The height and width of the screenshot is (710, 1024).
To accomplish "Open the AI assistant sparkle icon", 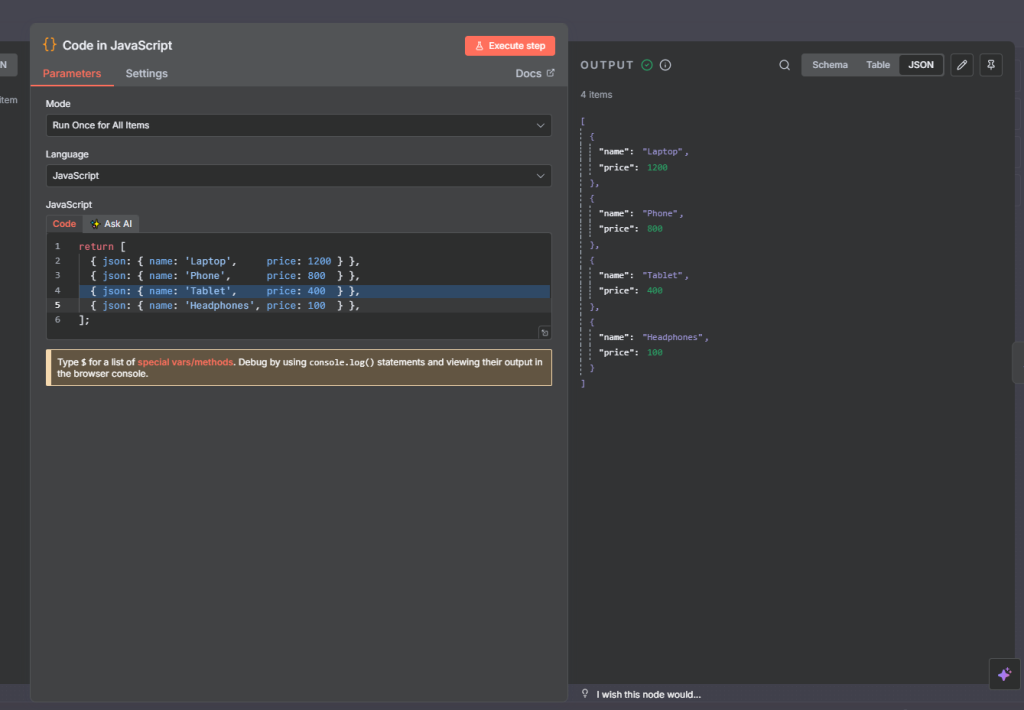I will coord(1004,674).
